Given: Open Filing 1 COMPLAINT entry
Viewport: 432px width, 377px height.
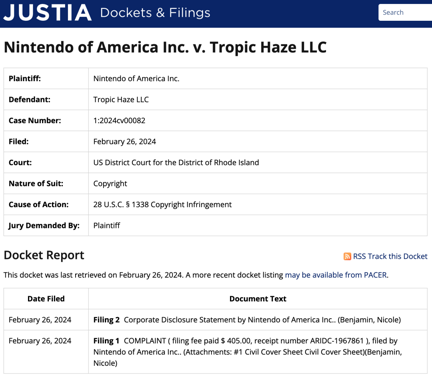Looking at the screenshot, I should (106, 341).
